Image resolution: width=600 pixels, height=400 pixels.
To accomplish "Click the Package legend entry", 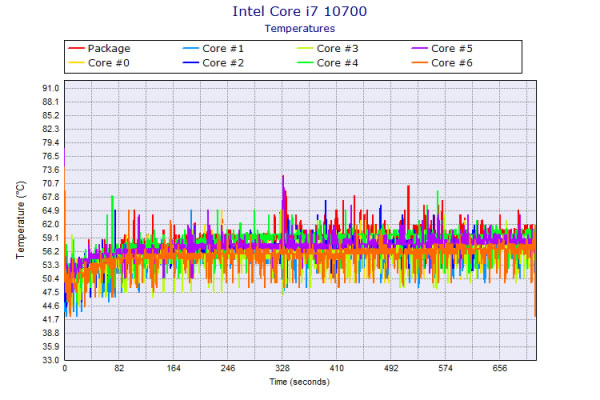I will tap(99, 49).
